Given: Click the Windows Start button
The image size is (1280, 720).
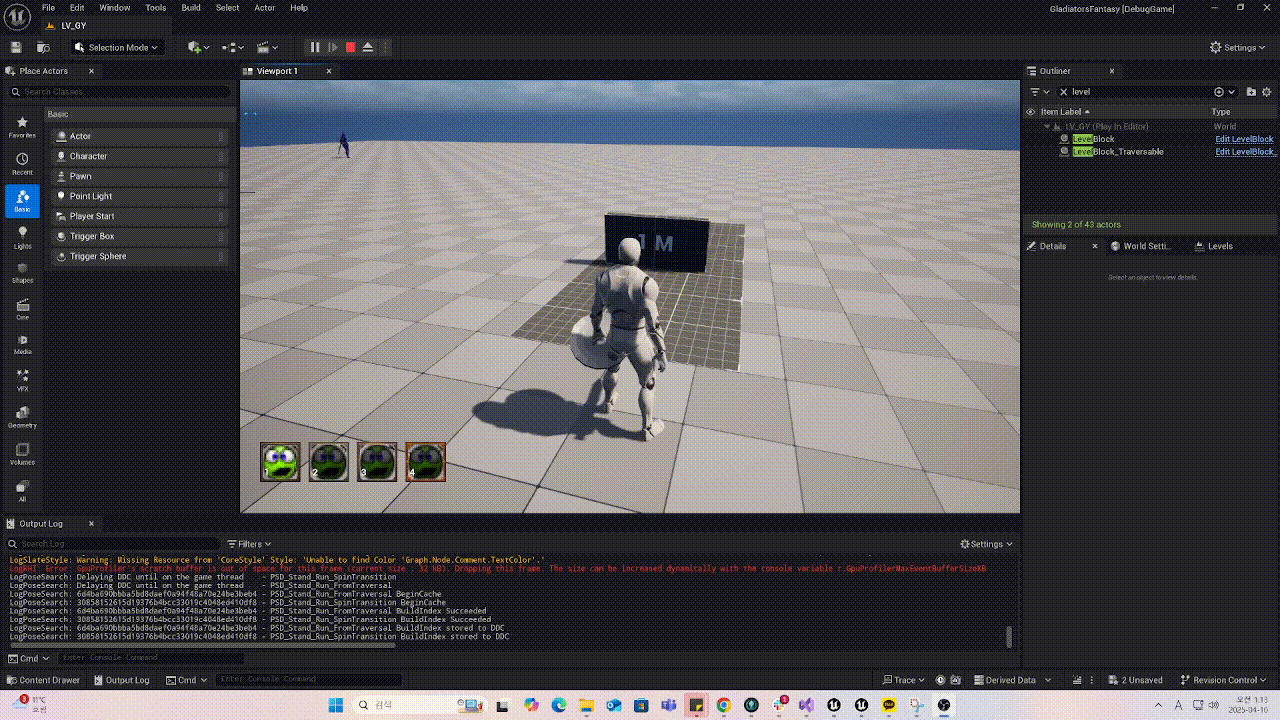Looking at the screenshot, I should tap(334, 705).
